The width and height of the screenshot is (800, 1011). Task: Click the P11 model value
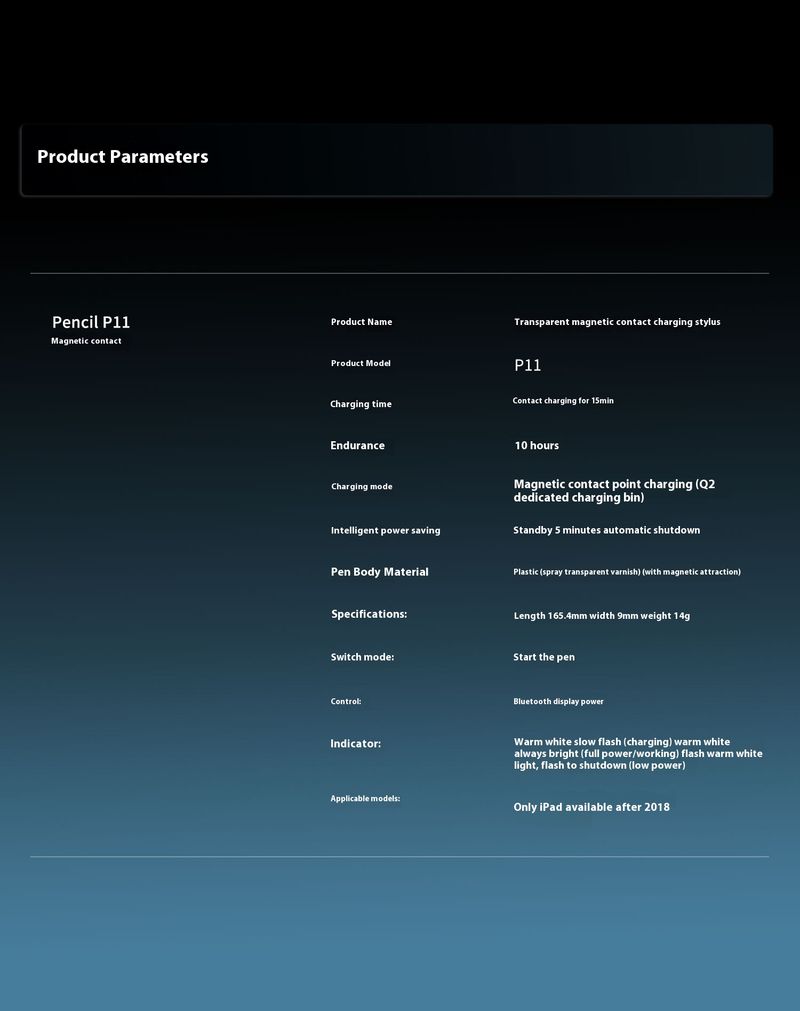(528, 366)
